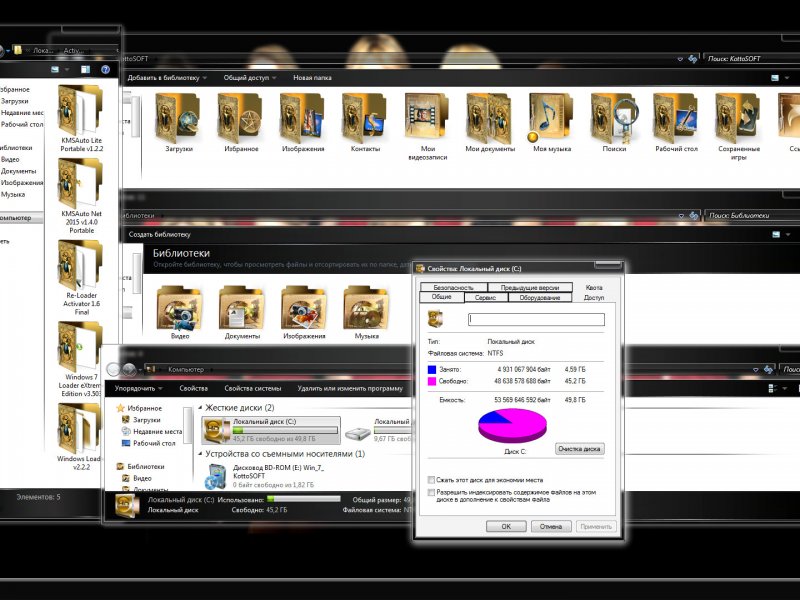800x600 pixels.
Task: Open view options dropdown in KottoSOFT window
Action: [x=787, y=78]
